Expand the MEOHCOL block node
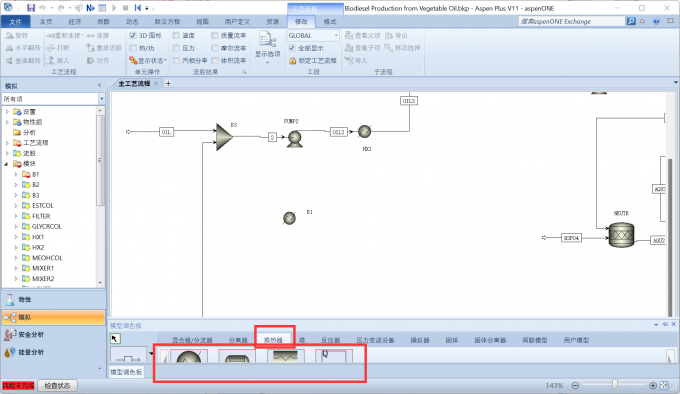The image size is (680, 394). 16,258
